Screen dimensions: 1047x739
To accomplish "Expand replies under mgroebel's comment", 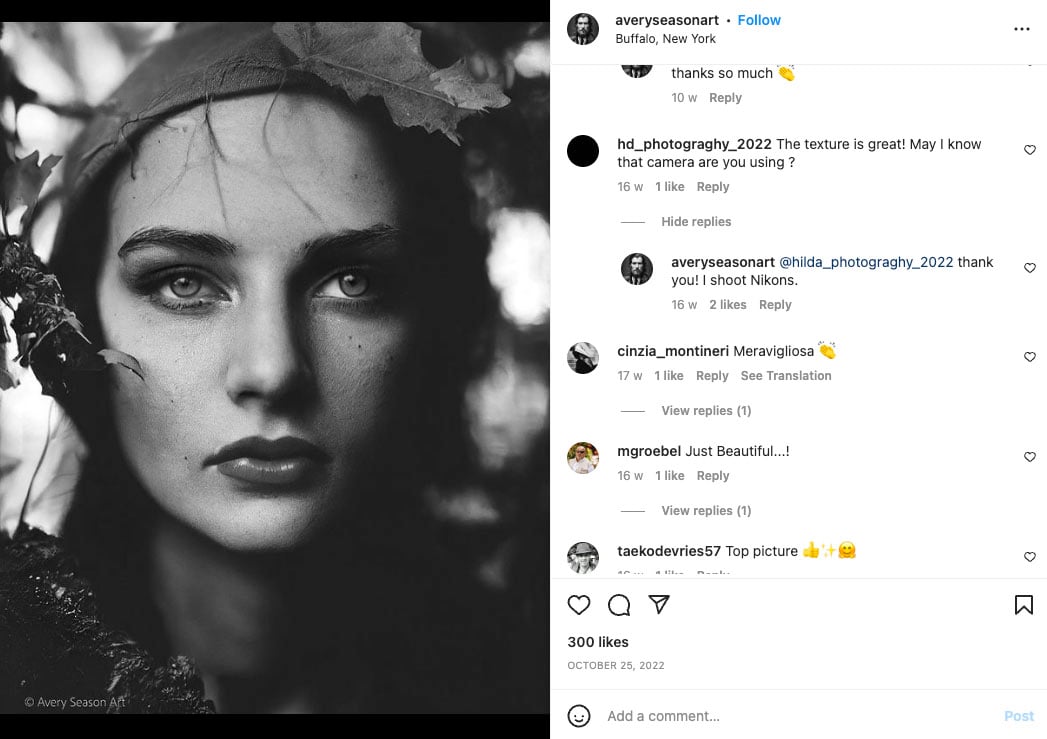I will tap(705, 511).
